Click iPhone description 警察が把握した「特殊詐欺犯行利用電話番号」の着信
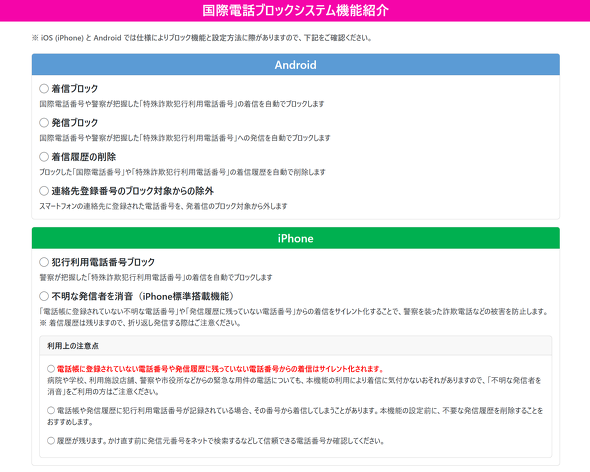The image size is (590, 472). pos(156,277)
